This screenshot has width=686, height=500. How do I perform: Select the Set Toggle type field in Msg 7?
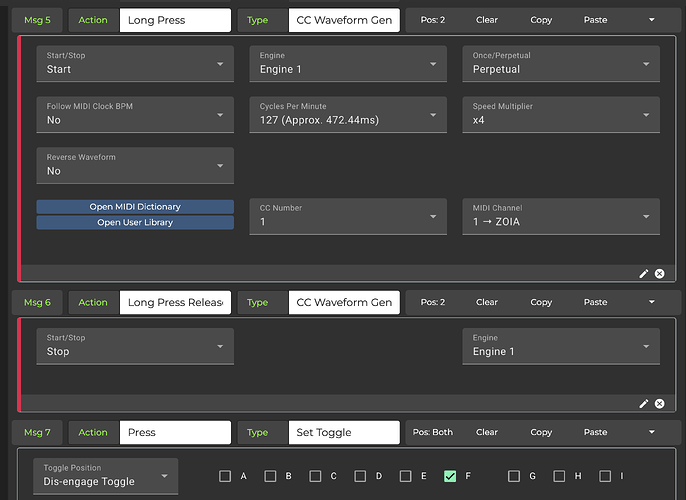click(343, 432)
